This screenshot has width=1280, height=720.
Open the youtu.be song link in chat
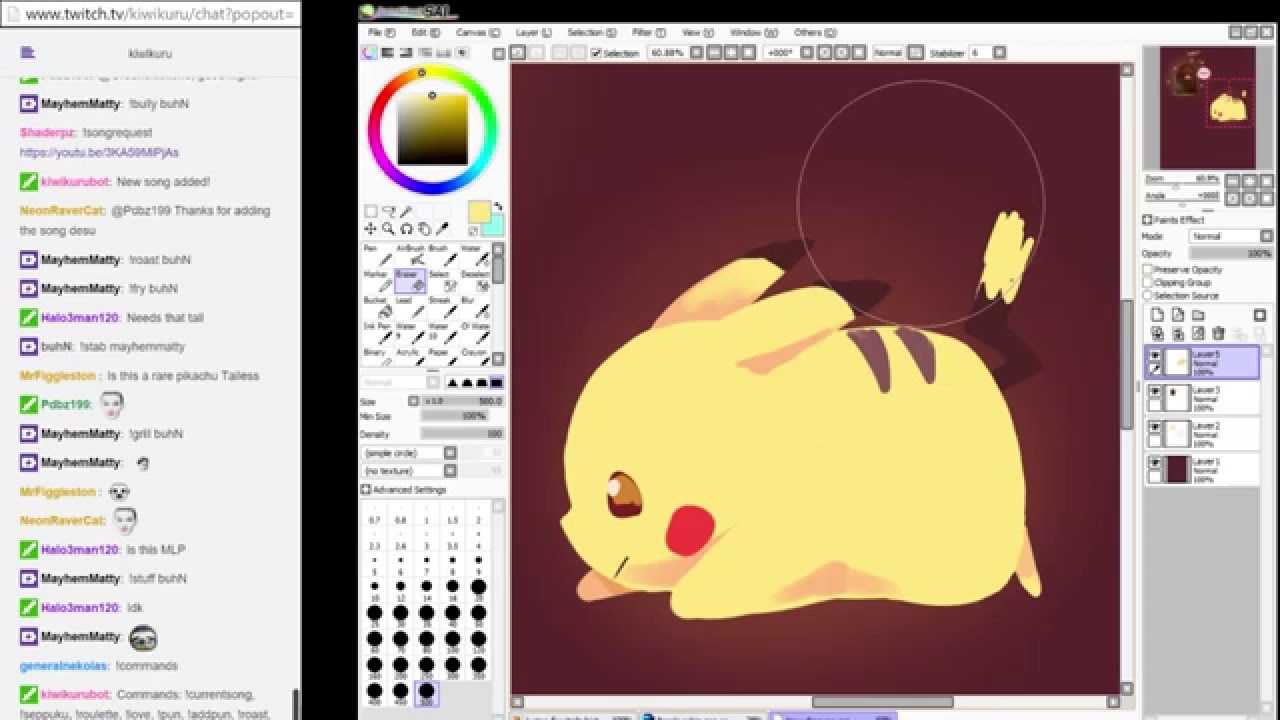[99, 153]
